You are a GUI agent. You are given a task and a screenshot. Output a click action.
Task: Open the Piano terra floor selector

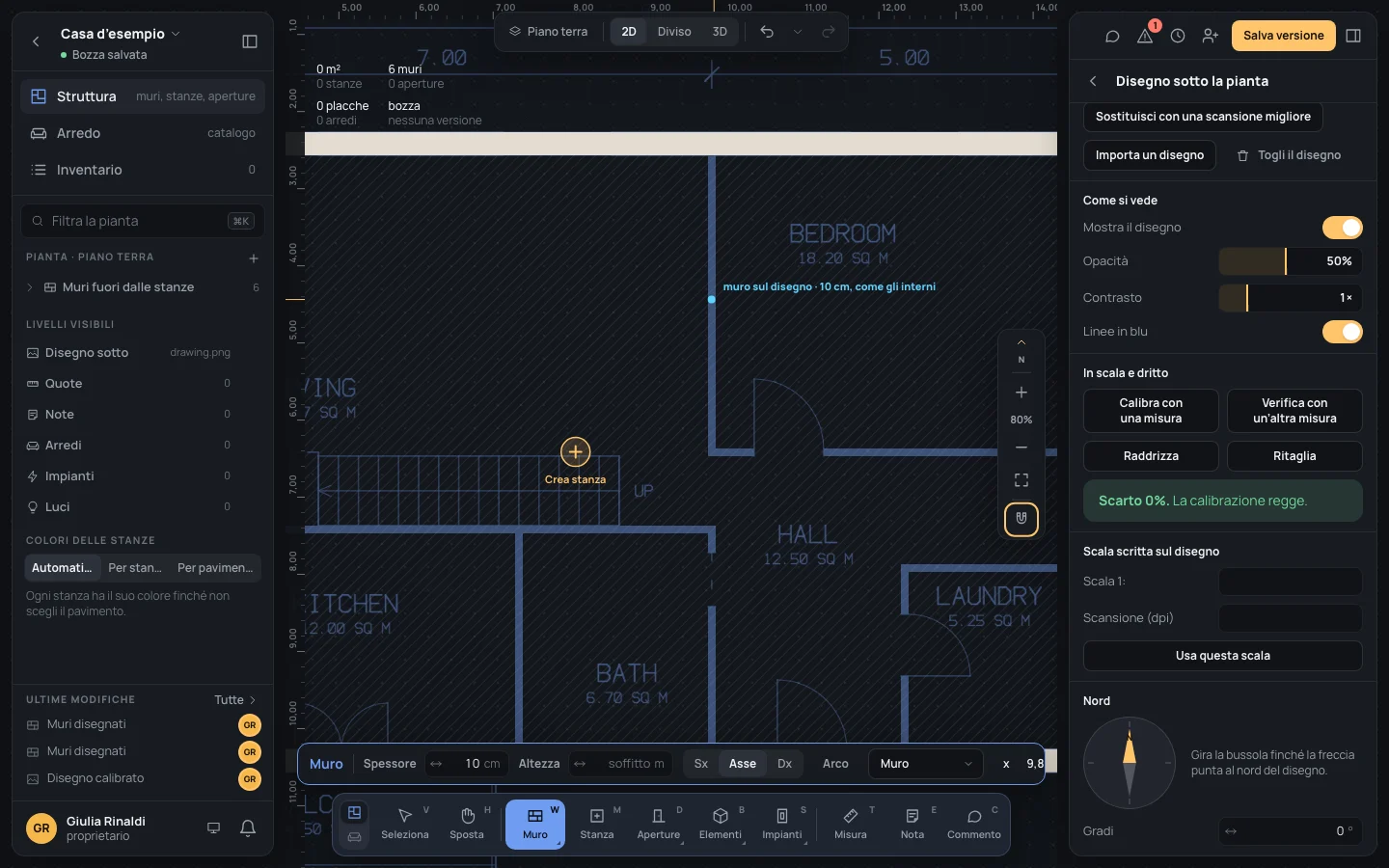[x=549, y=32]
